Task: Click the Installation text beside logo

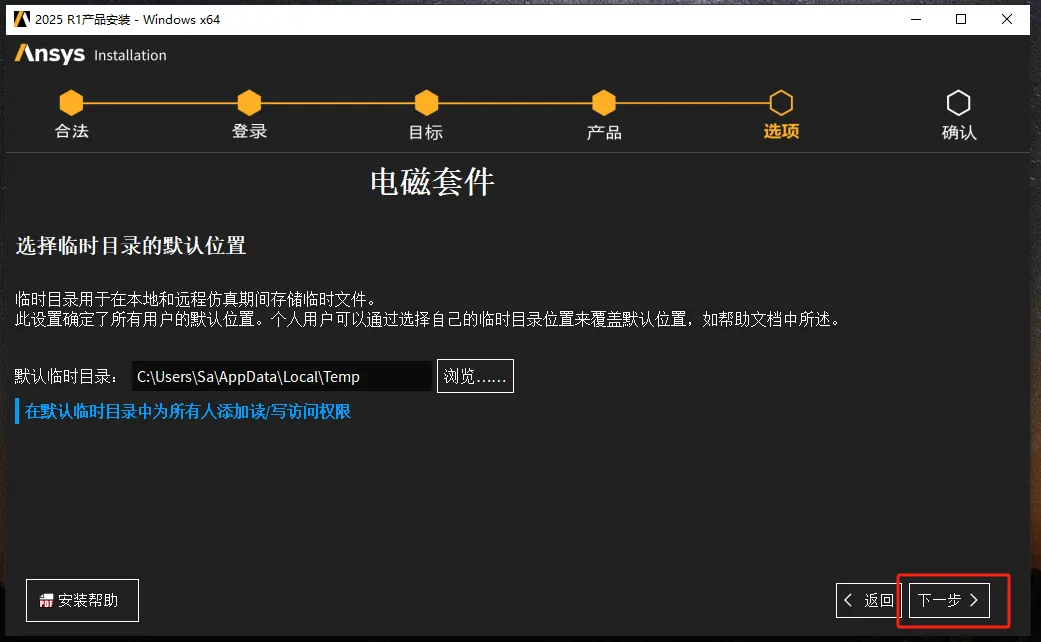Action: click(x=130, y=55)
